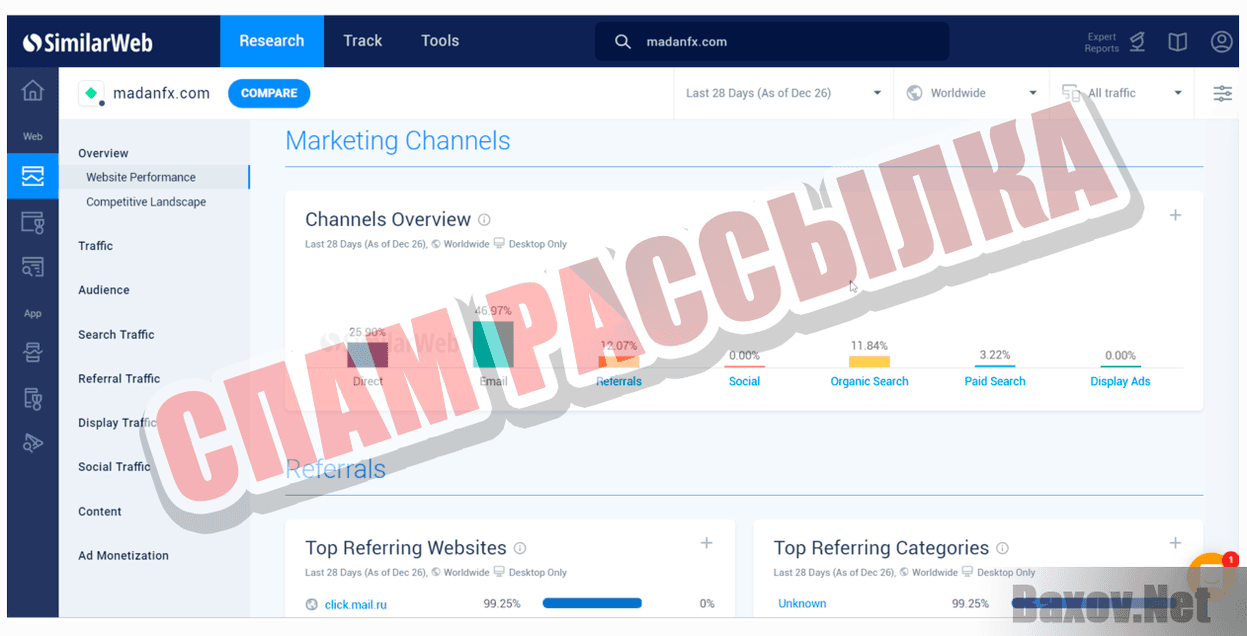Select Competitive Landscape in sidebar

click(x=146, y=202)
